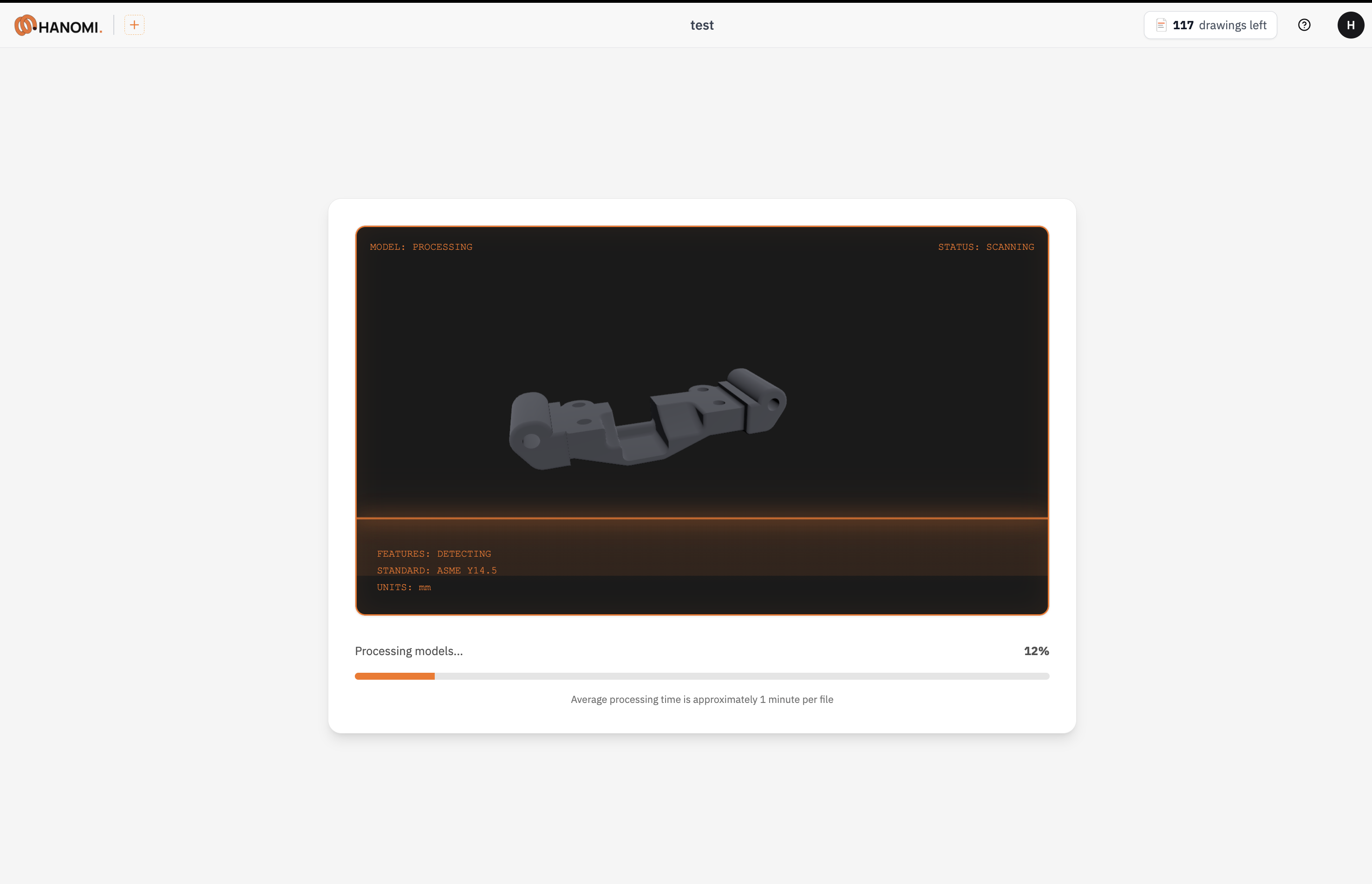Click the orange plus new project icon

(134, 25)
